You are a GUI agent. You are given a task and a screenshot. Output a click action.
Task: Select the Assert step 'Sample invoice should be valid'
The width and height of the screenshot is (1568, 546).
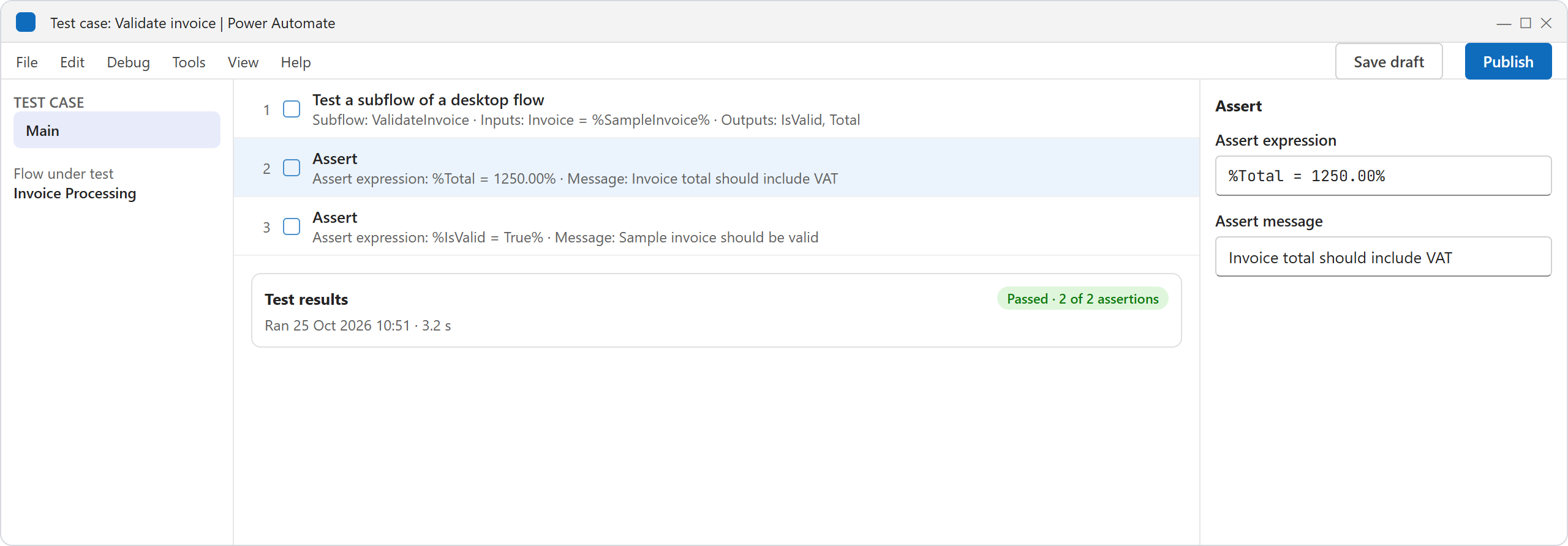click(x=717, y=226)
